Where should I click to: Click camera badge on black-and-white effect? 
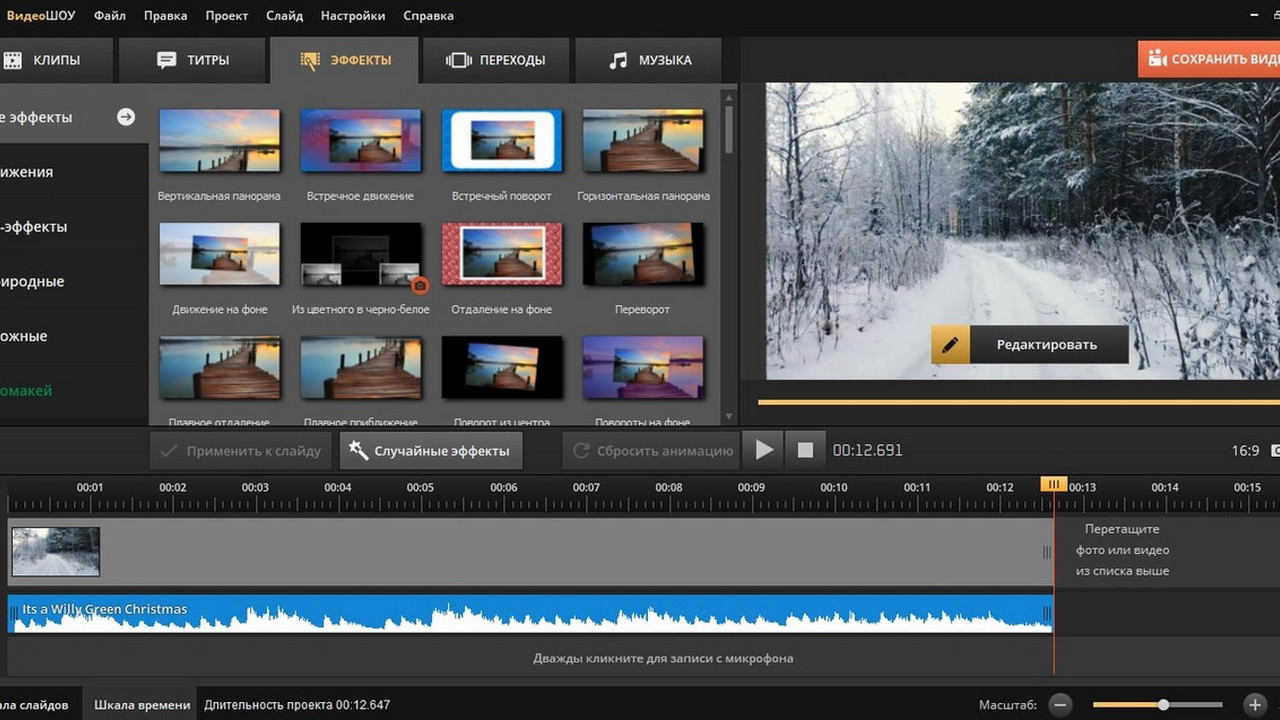(420, 285)
